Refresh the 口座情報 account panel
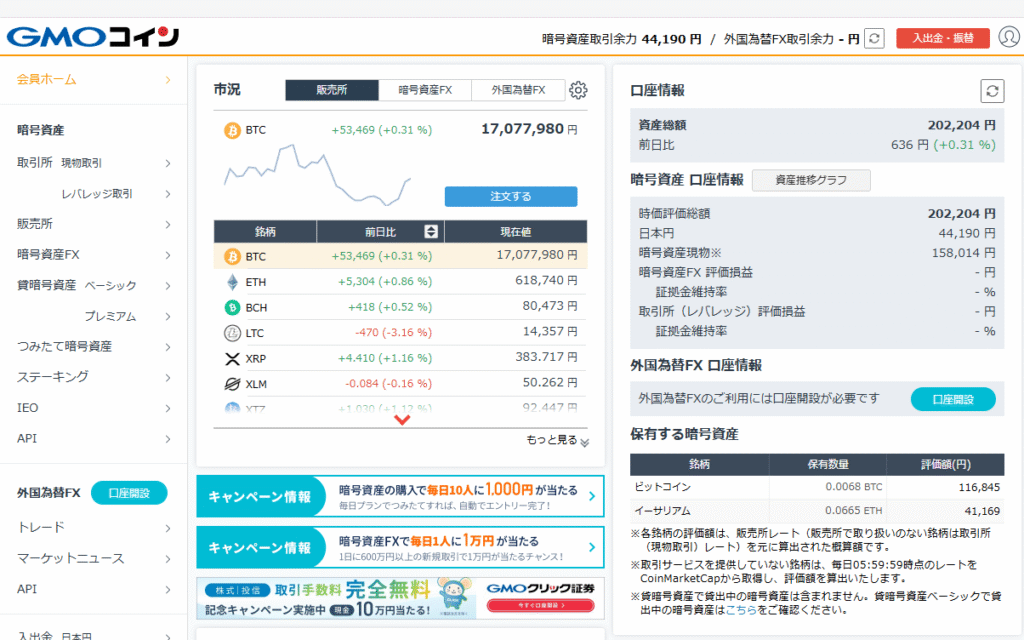This screenshot has height=640, width=1024. coord(991,91)
